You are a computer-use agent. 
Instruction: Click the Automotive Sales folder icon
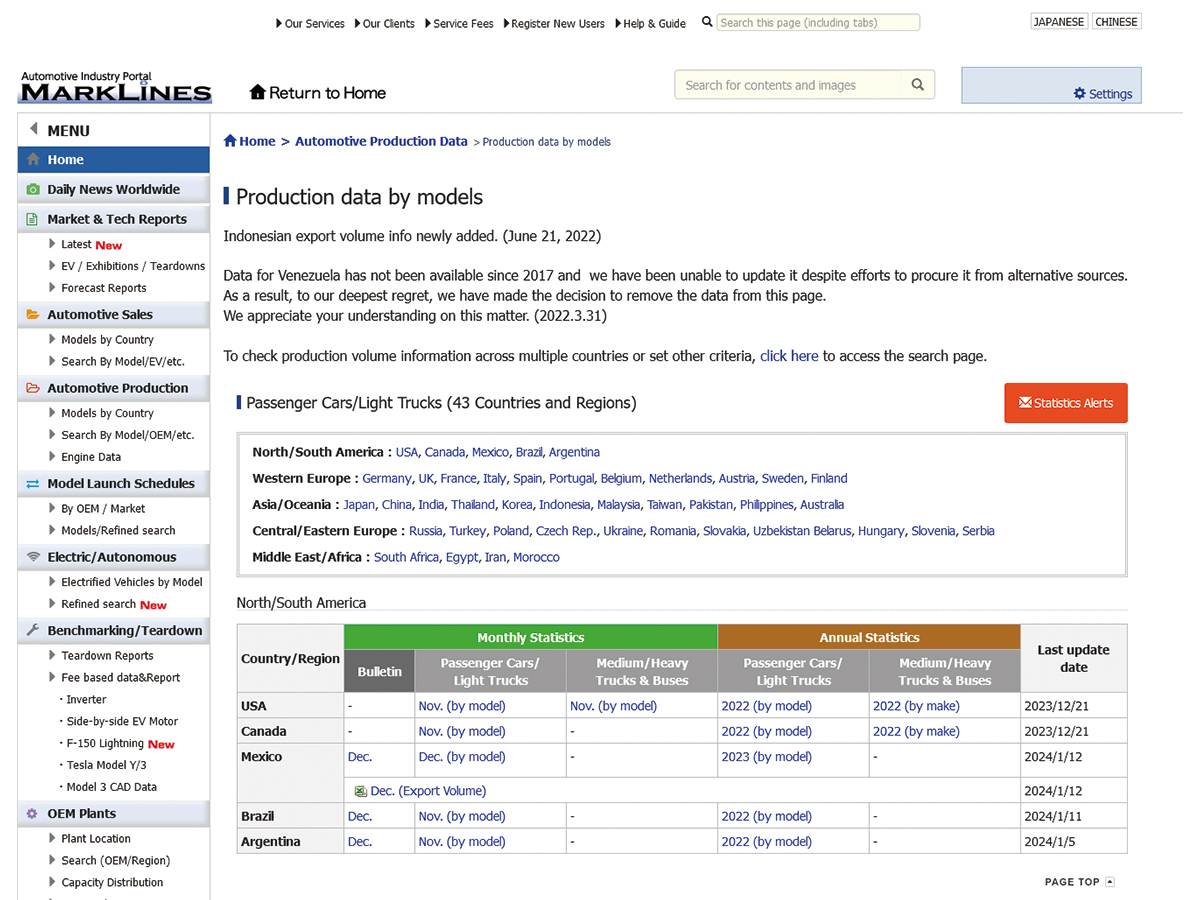[x=33, y=315]
